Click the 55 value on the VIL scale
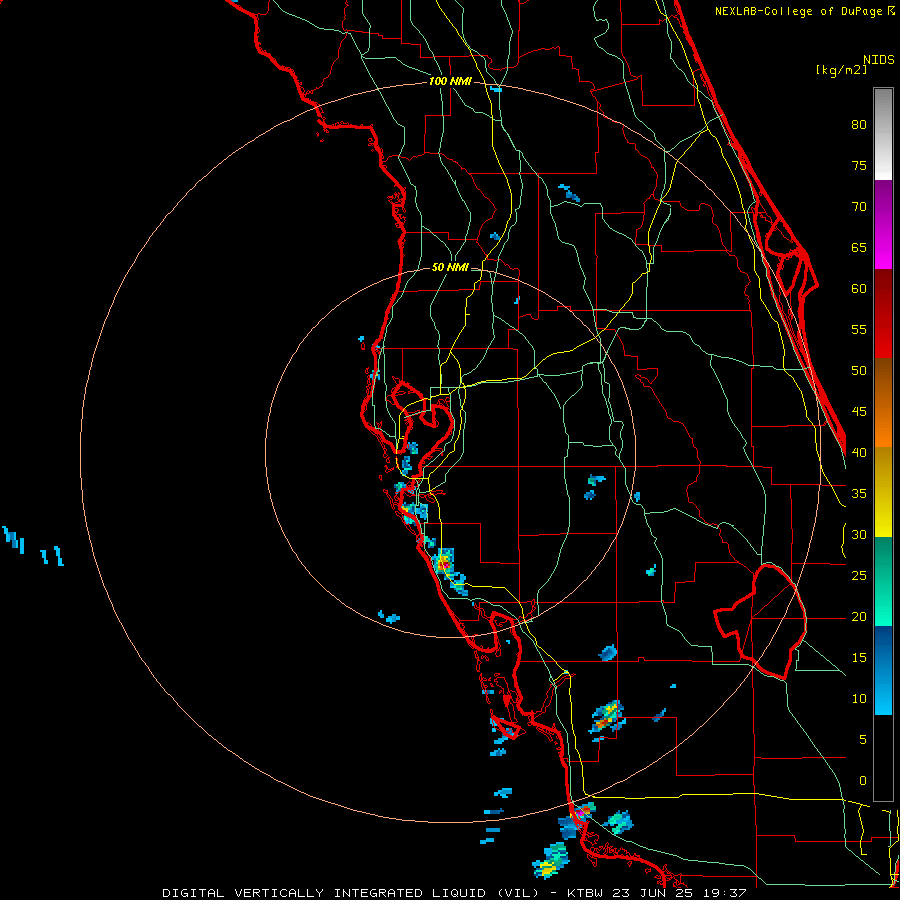Viewport: 900px width, 900px height. (859, 330)
